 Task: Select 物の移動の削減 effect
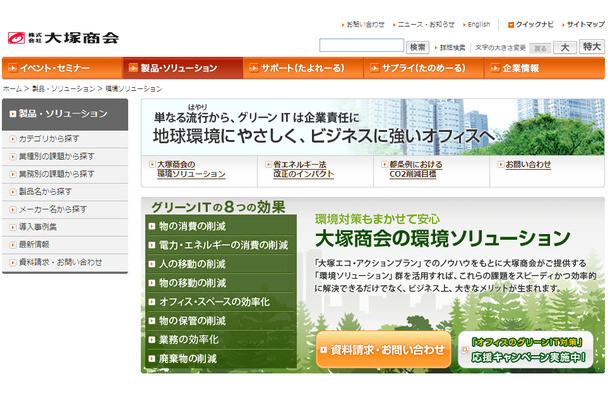[x=221, y=283]
